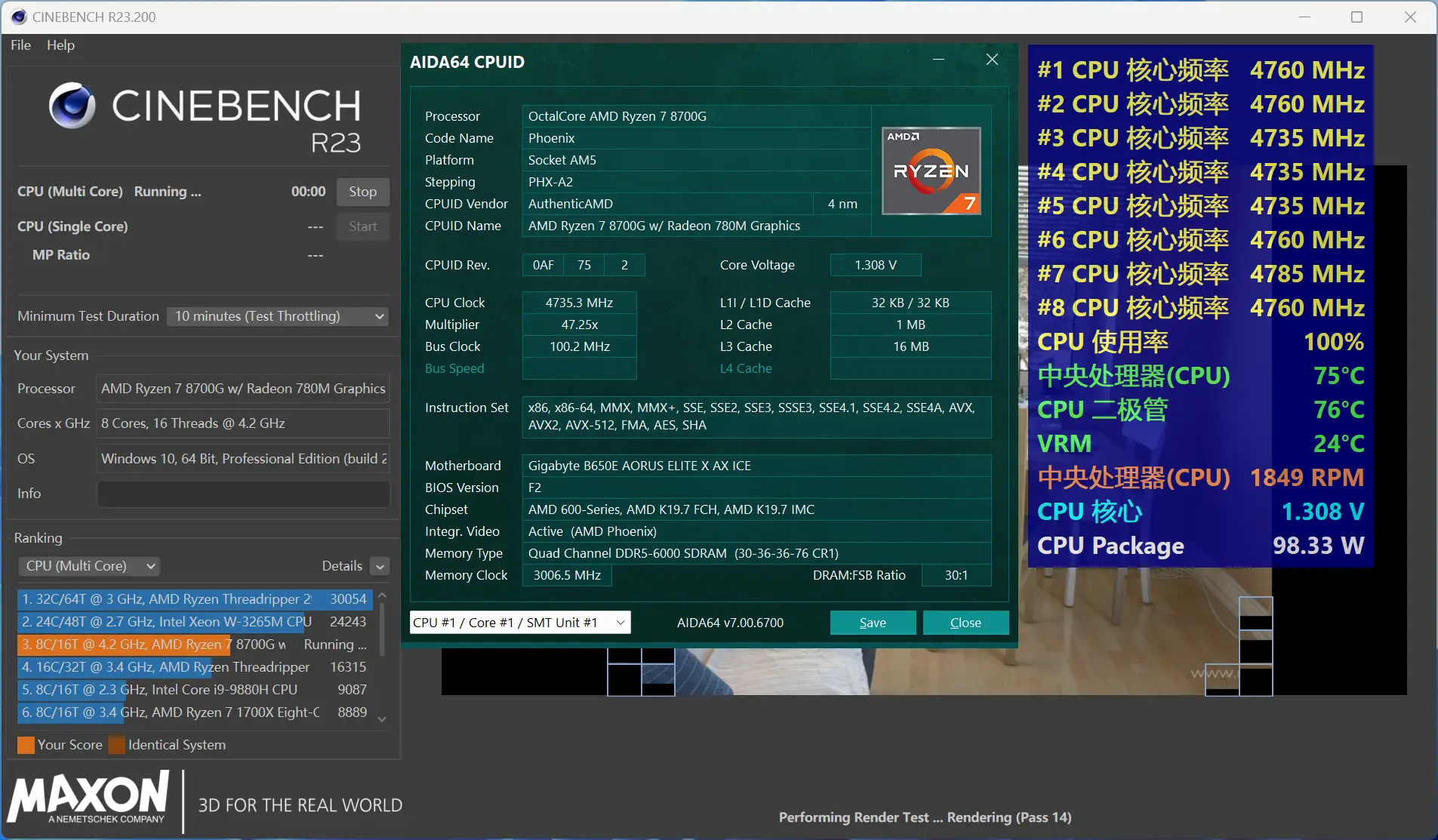Minimize the AIDA64 CPUID dialog
This screenshot has width=1438, height=840.
point(938,60)
